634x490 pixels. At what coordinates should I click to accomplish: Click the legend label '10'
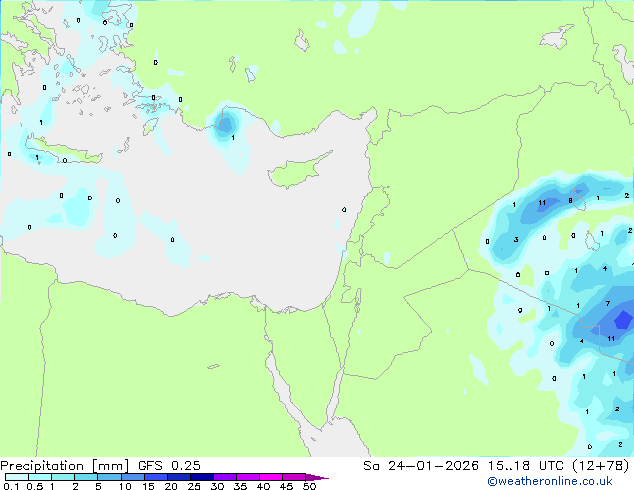[x=125, y=486]
